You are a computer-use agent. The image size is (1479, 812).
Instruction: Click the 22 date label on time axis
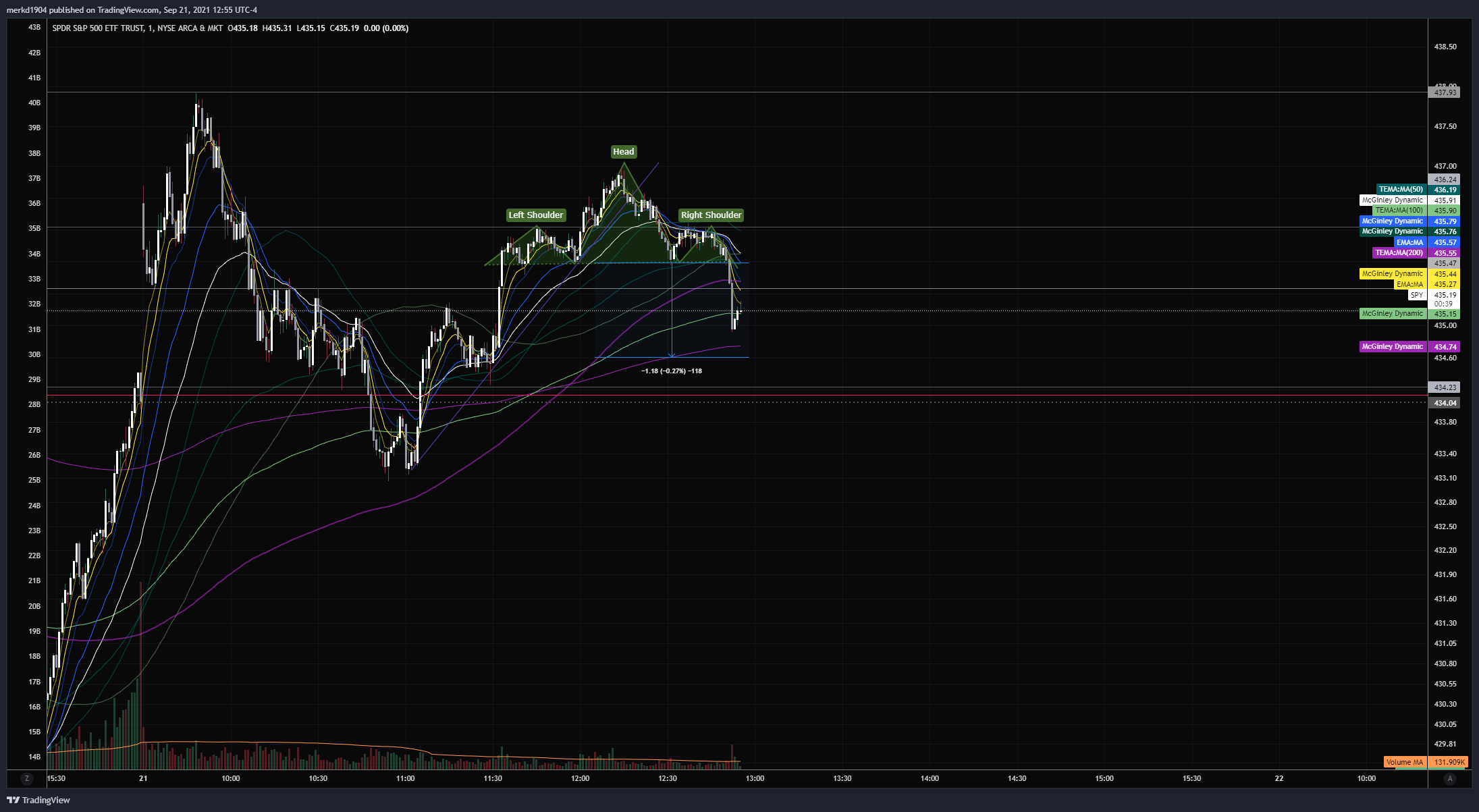[x=1279, y=778]
